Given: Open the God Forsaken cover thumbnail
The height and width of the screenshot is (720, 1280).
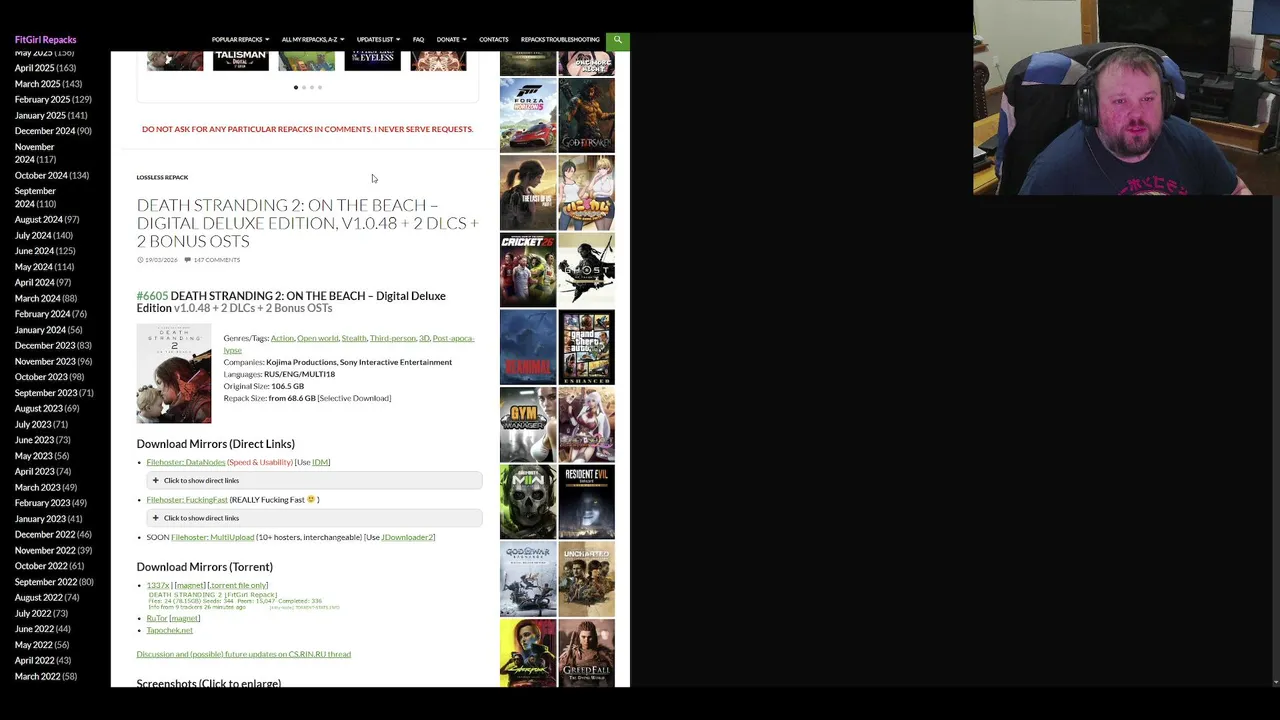Looking at the screenshot, I should (586, 116).
